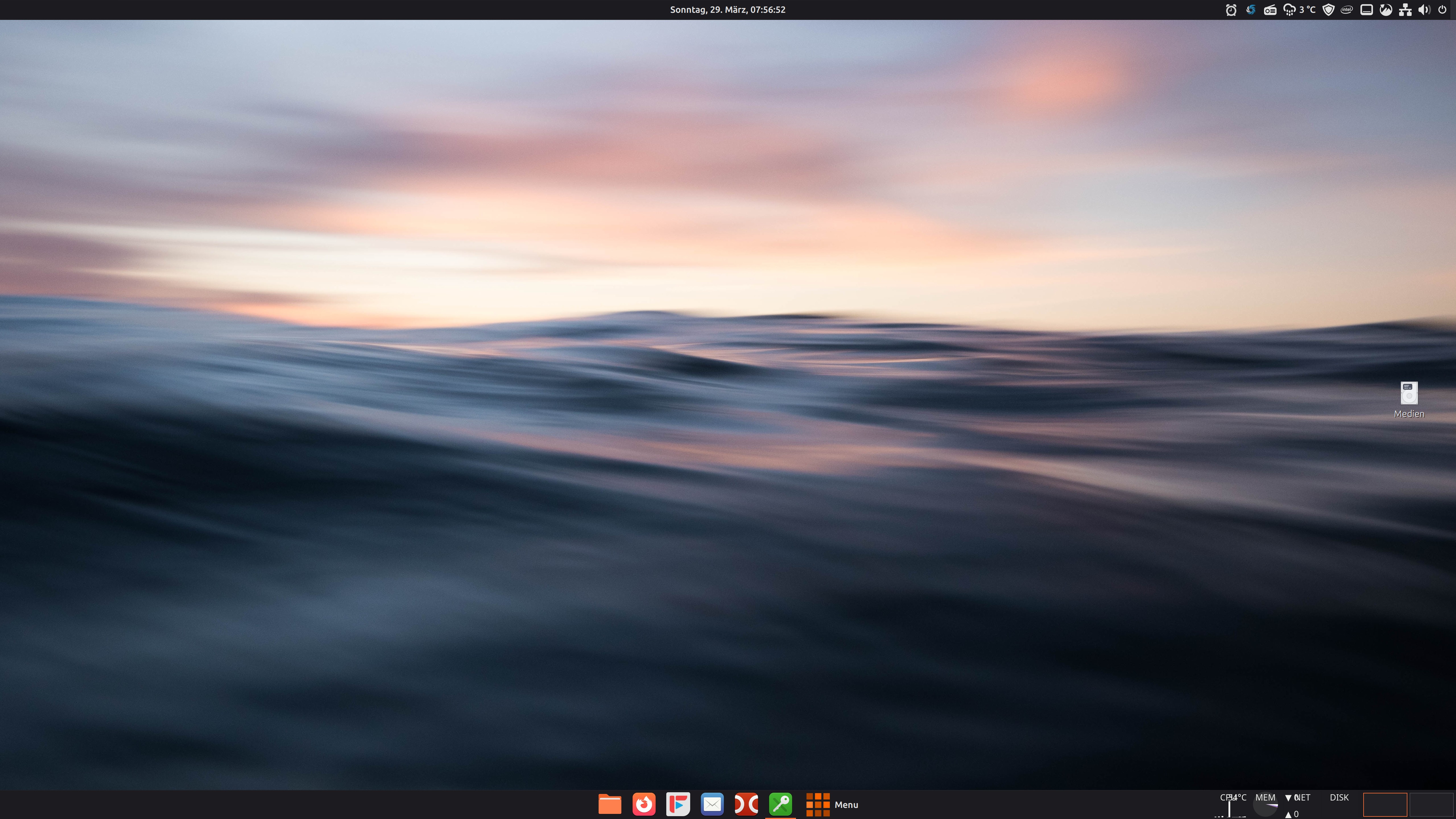Click the shield security tray icon

tap(1329, 10)
